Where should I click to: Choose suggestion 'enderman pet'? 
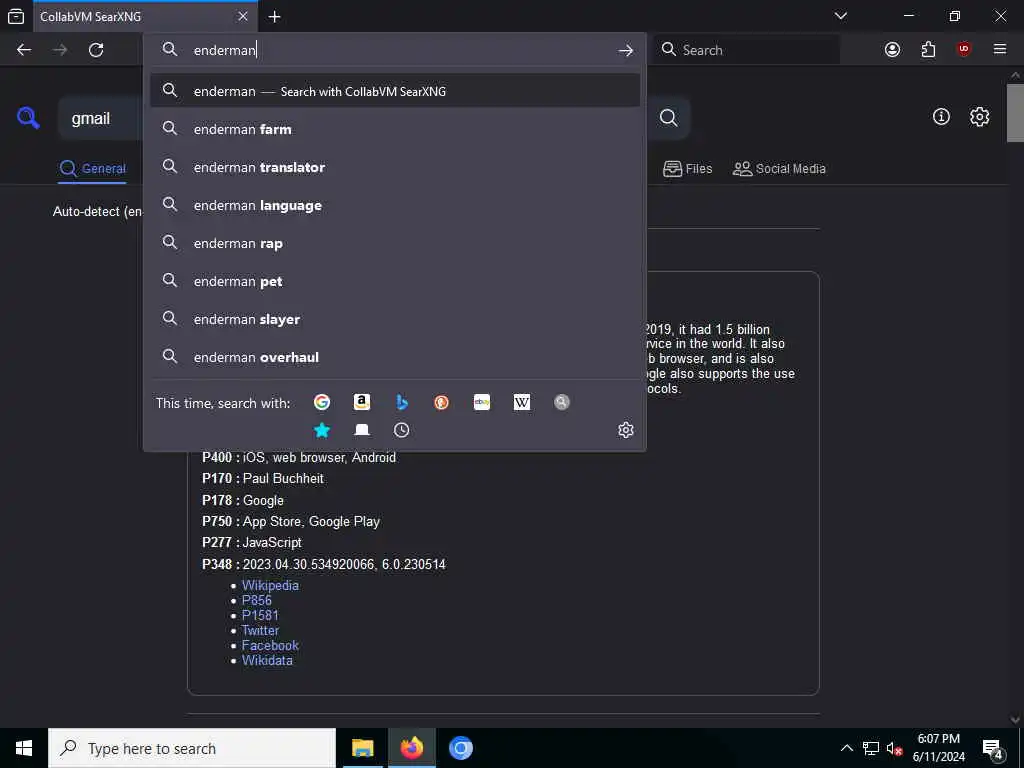394,281
